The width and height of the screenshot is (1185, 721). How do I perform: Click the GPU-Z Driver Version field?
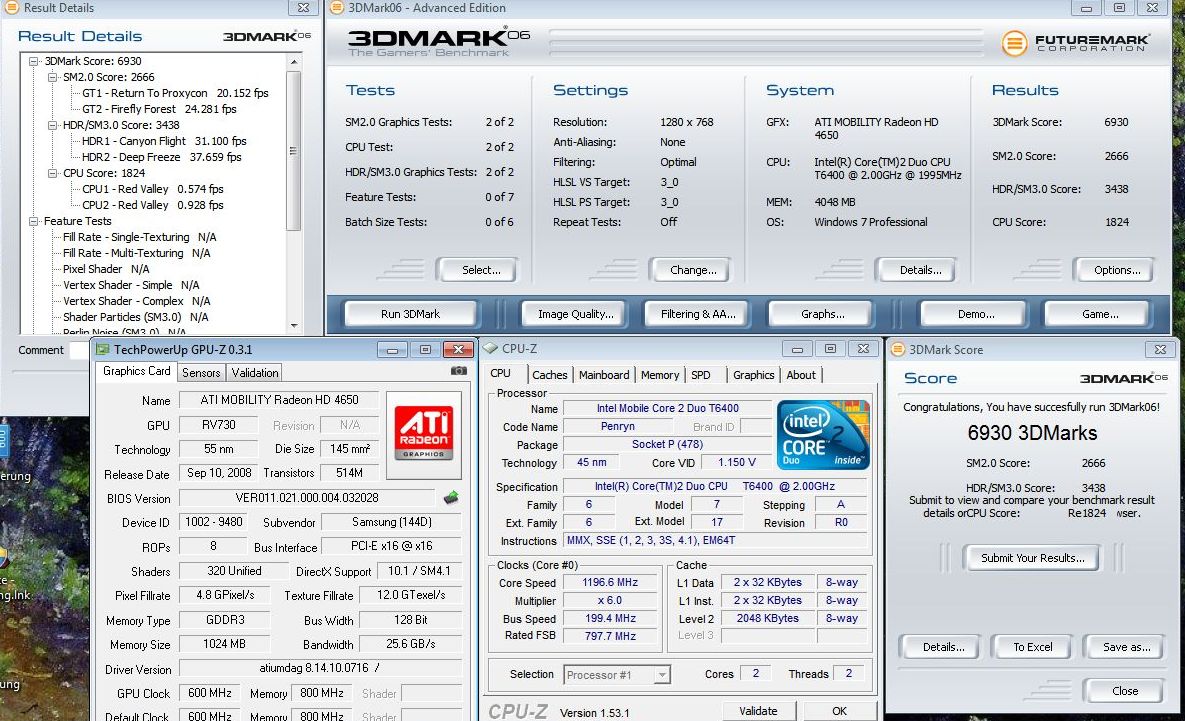[320, 668]
